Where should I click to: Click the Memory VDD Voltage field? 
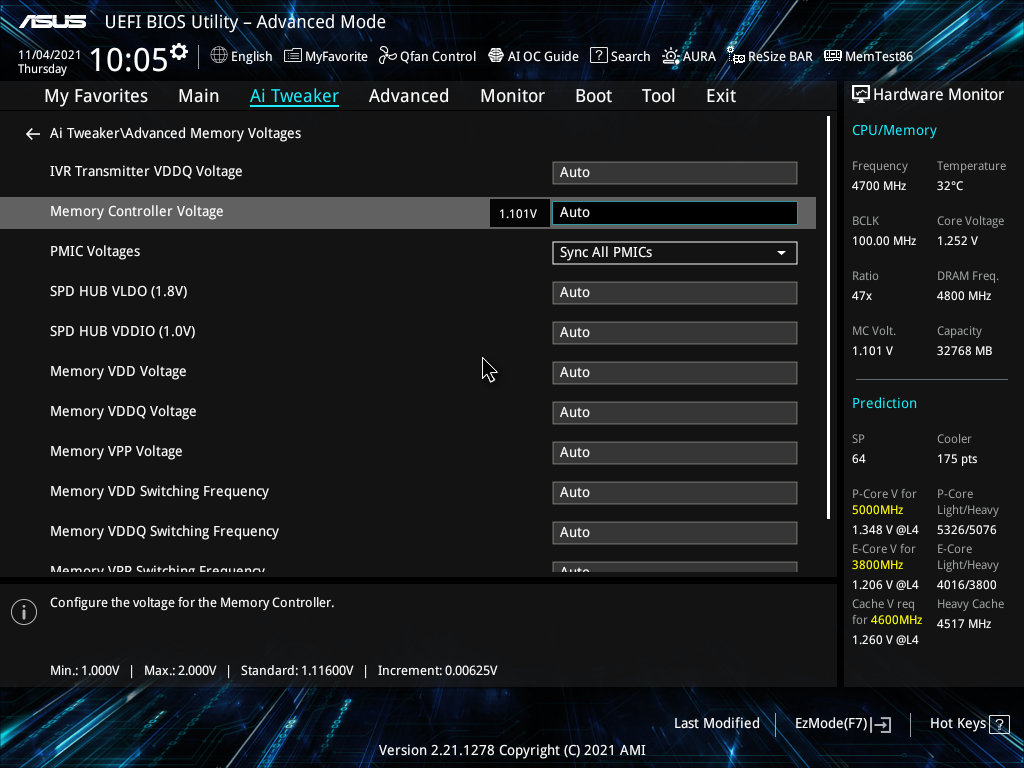tap(675, 372)
